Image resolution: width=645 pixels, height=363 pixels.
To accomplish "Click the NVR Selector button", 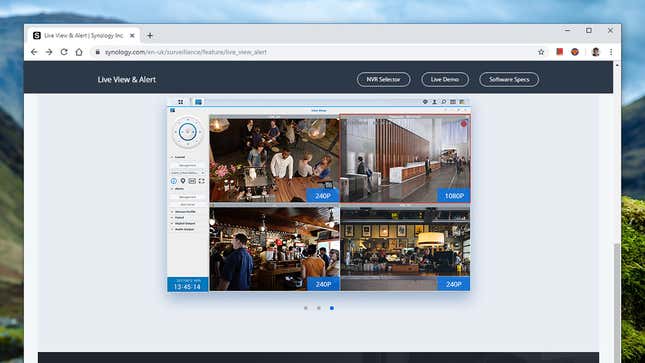I will tap(383, 79).
